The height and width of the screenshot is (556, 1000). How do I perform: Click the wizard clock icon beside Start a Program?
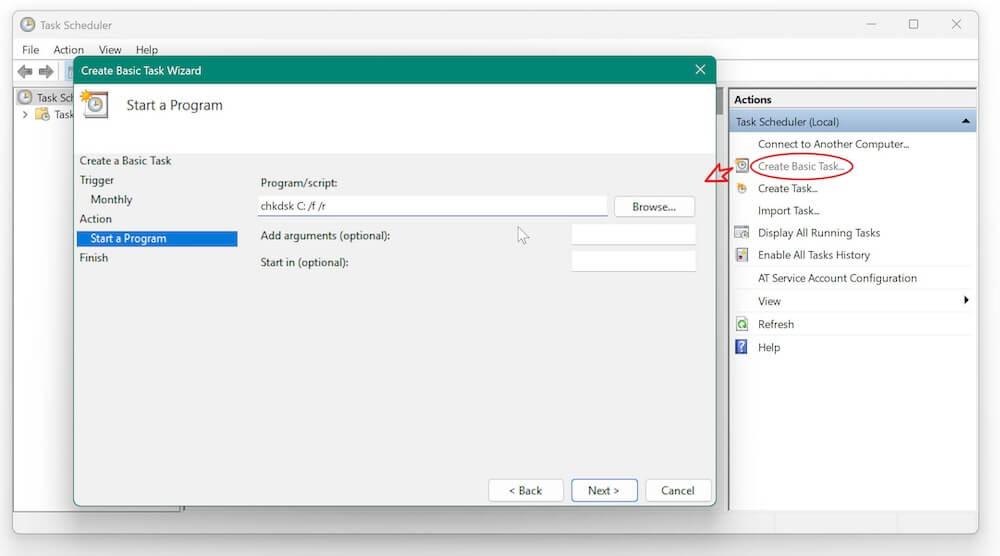(94, 105)
